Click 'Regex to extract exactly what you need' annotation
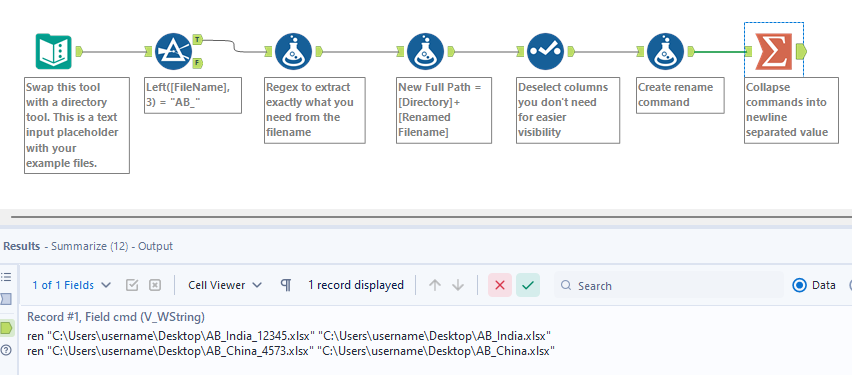 (x=315, y=110)
